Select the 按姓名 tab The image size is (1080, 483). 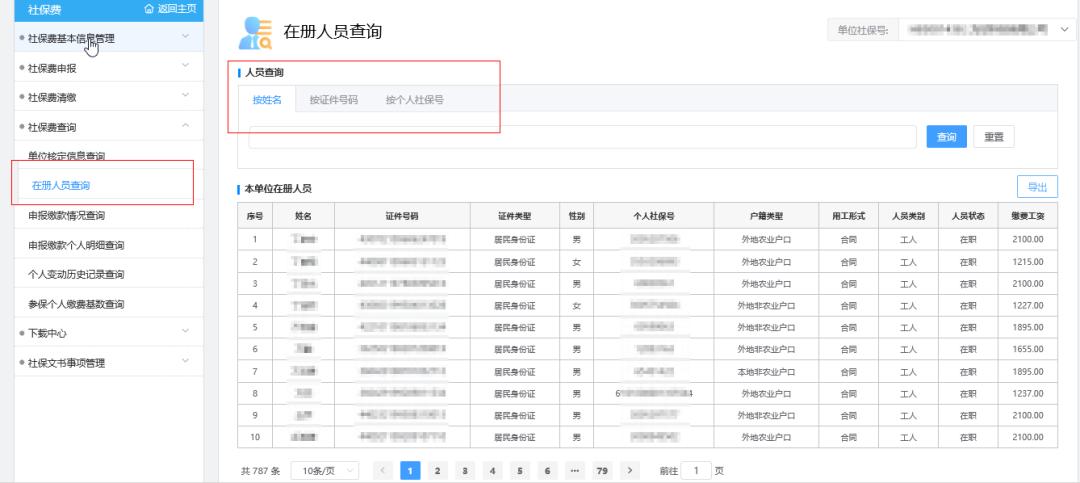coord(267,100)
